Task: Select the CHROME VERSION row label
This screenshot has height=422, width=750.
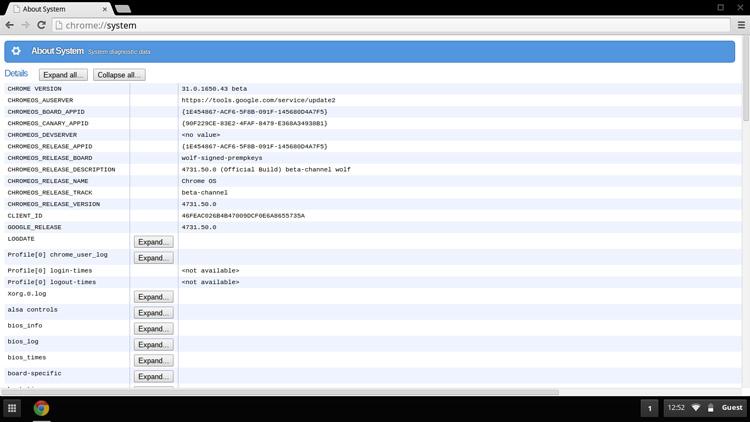Action: (34, 89)
